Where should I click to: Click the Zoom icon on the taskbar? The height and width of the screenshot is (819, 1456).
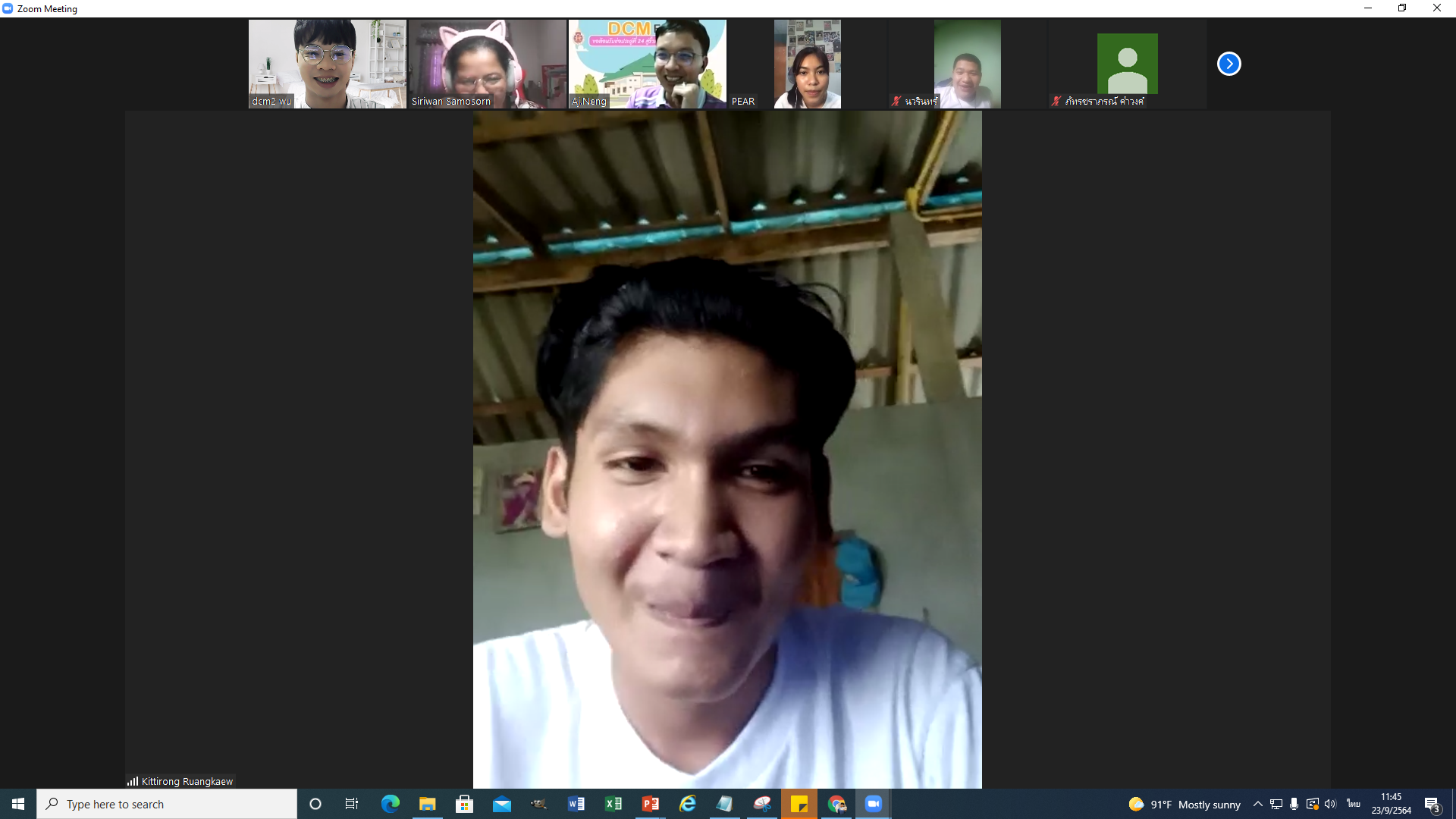[x=873, y=804]
